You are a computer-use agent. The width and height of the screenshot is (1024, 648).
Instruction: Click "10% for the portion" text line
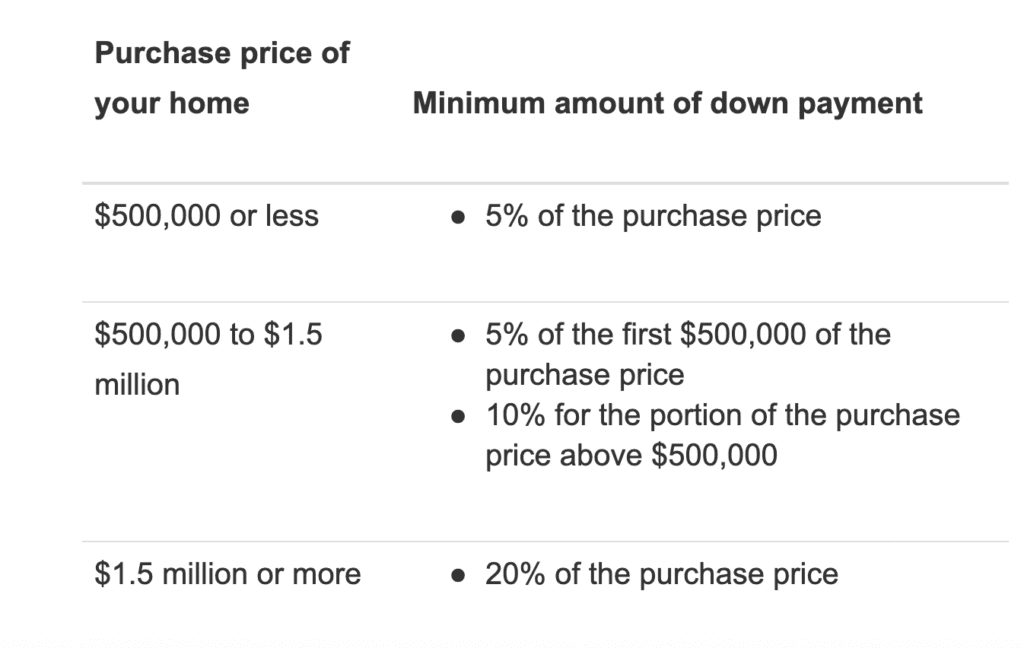pos(722,415)
